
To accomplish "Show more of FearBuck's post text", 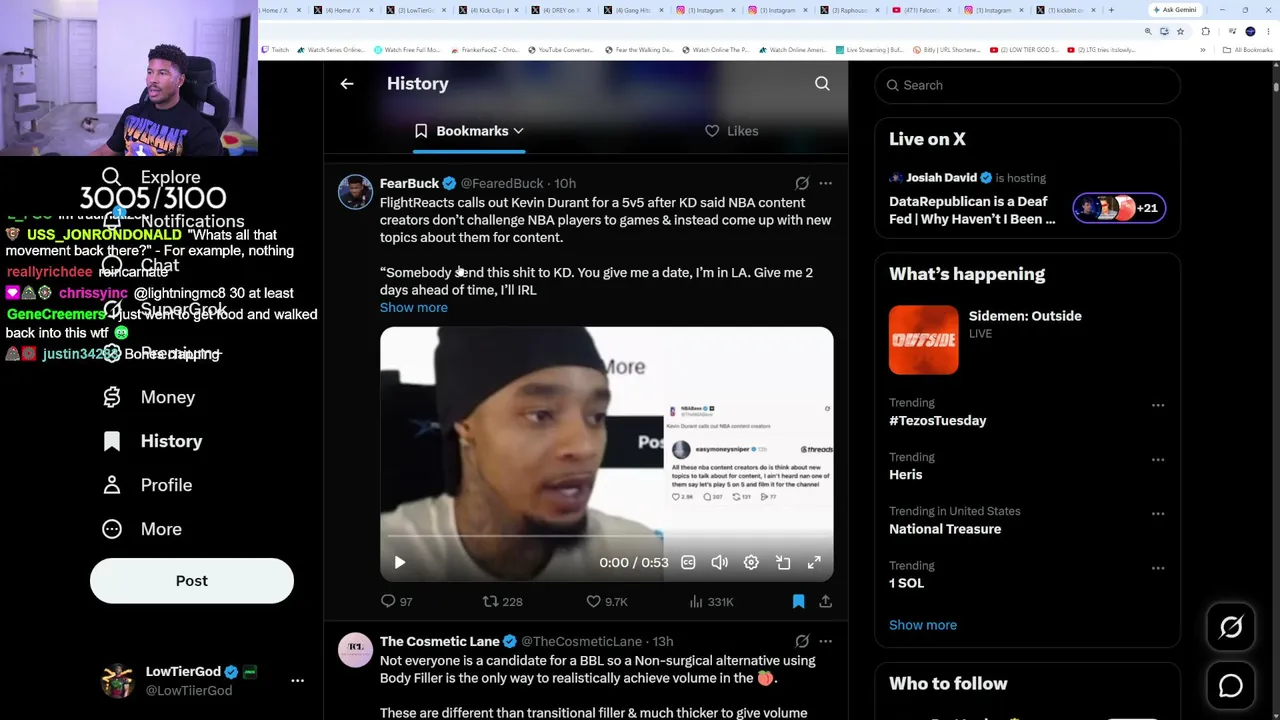I will point(414,307).
